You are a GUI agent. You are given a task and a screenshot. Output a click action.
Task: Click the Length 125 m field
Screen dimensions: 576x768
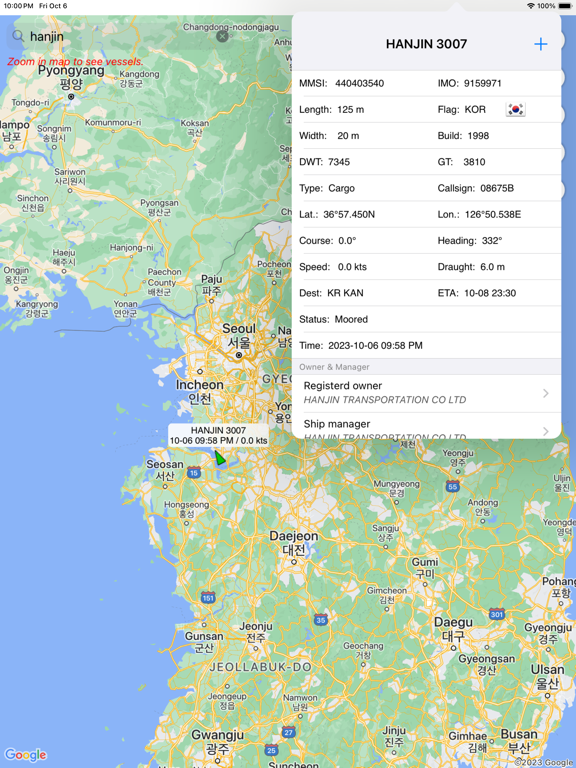click(x=332, y=110)
